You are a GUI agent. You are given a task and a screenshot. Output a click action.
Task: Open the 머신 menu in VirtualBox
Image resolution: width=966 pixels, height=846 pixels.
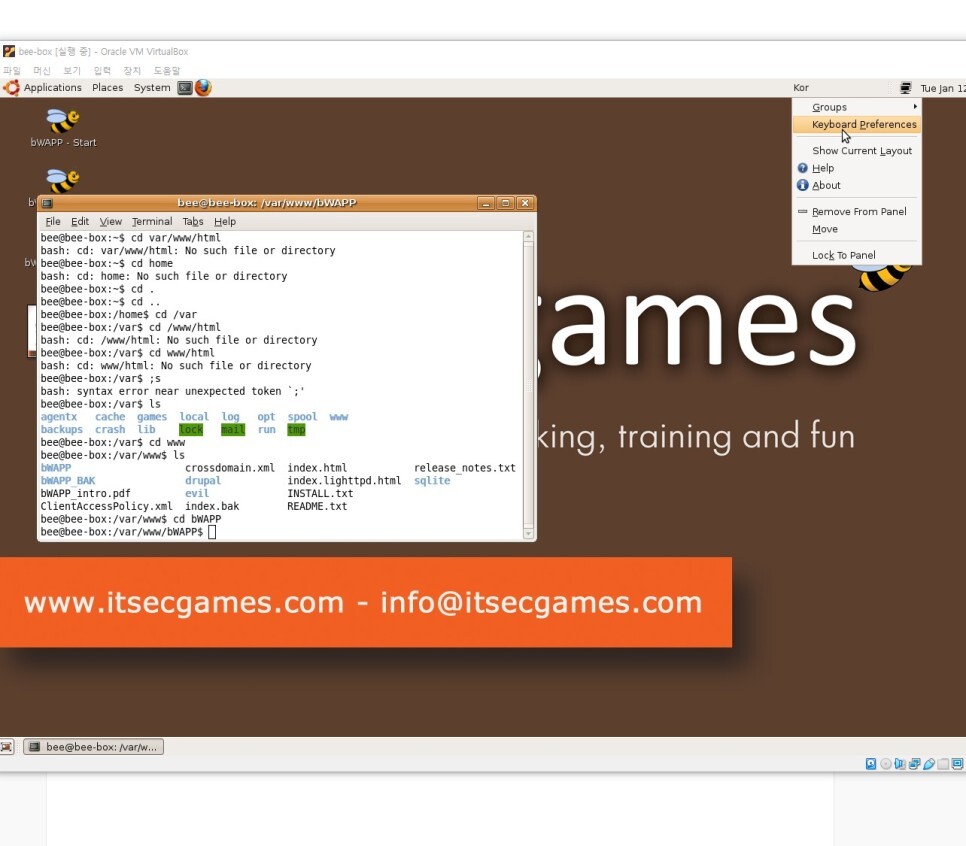42,70
